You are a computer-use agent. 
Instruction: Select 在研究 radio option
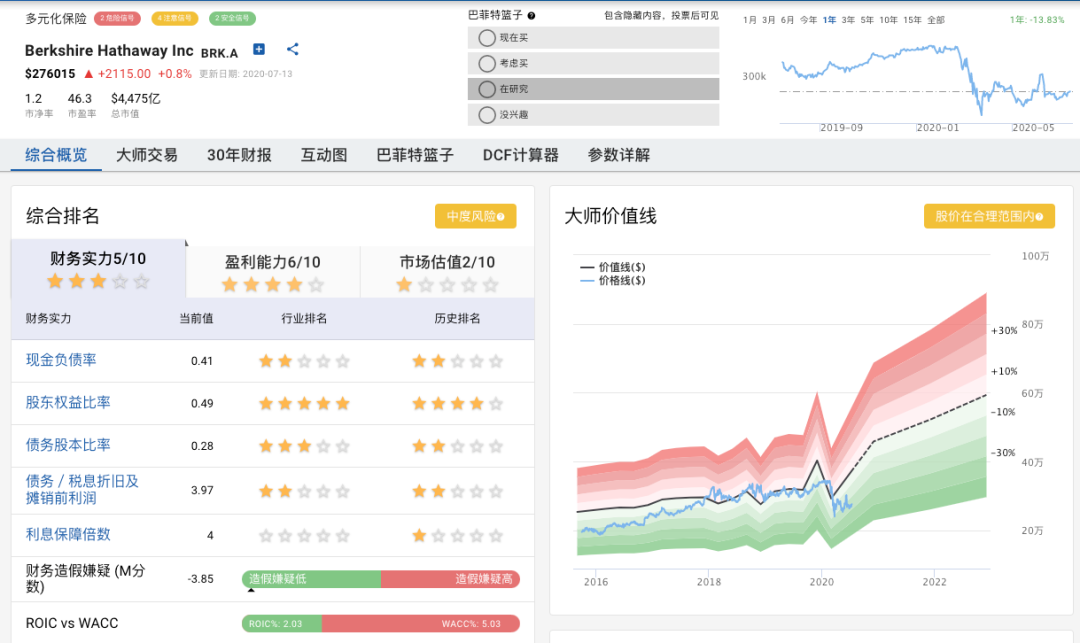487,89
